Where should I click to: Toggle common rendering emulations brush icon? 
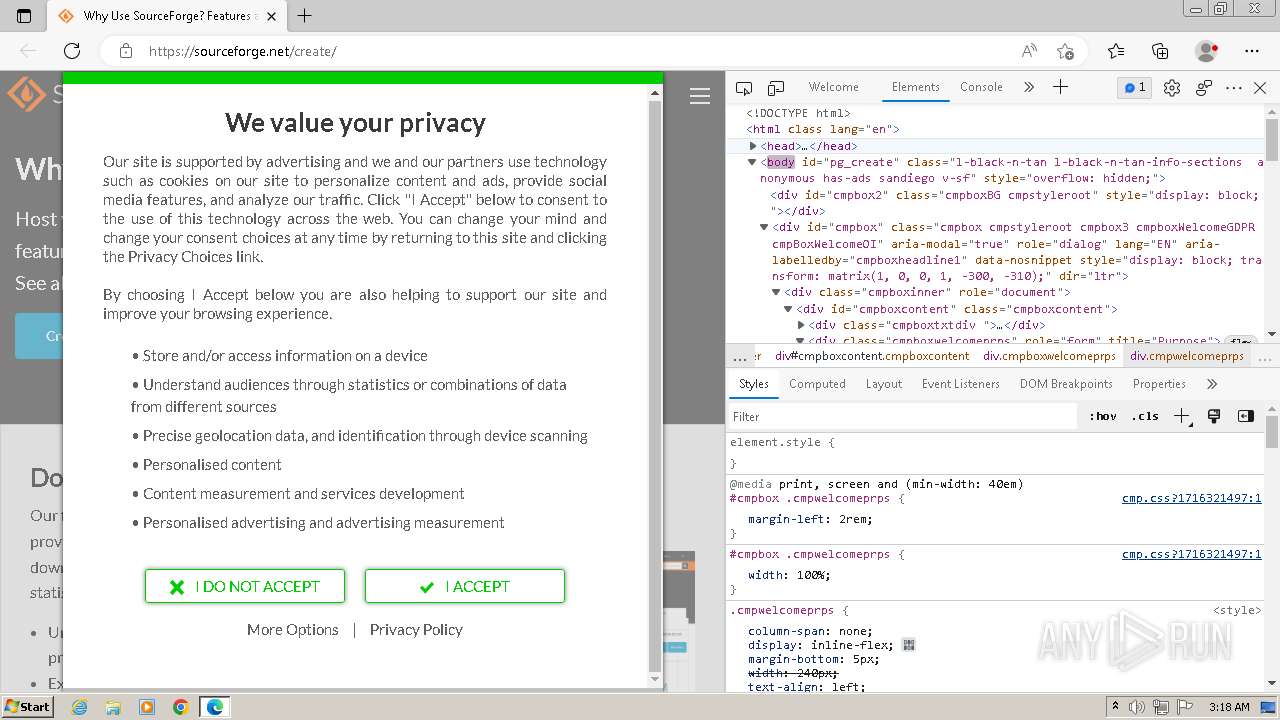click(1214, 416)
